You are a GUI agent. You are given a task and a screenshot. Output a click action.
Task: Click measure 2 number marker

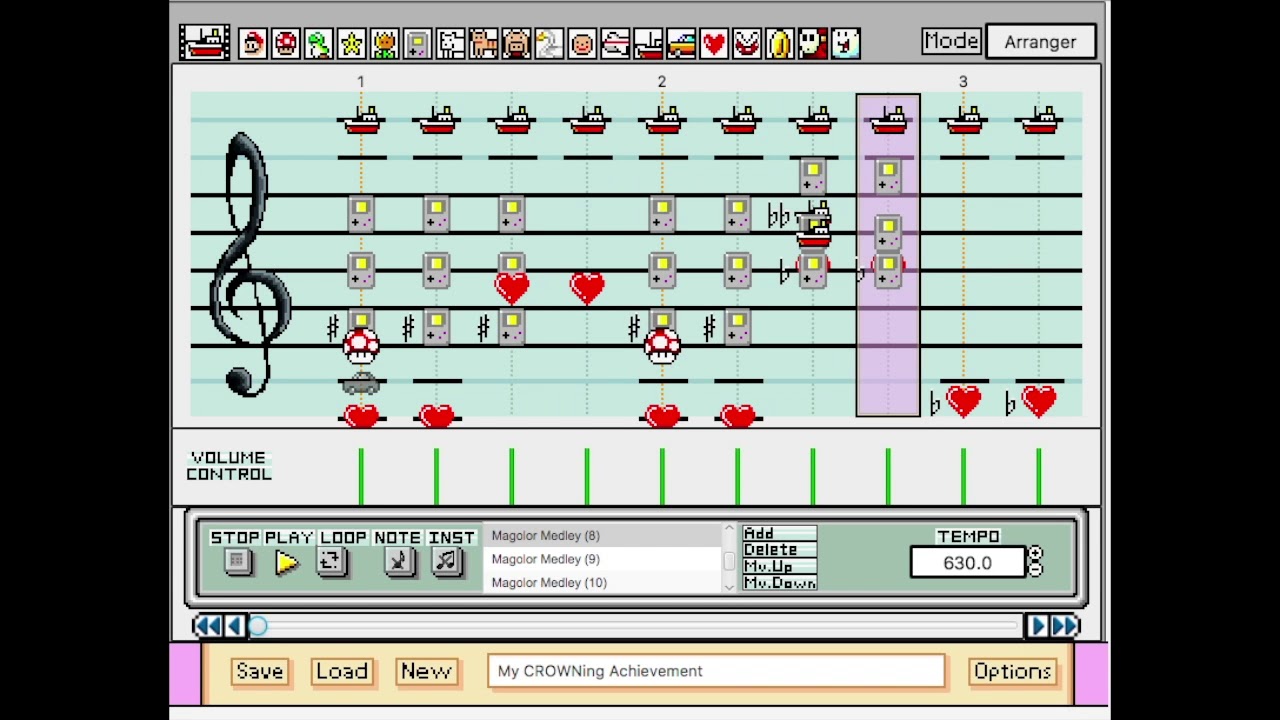pos(661,81)
